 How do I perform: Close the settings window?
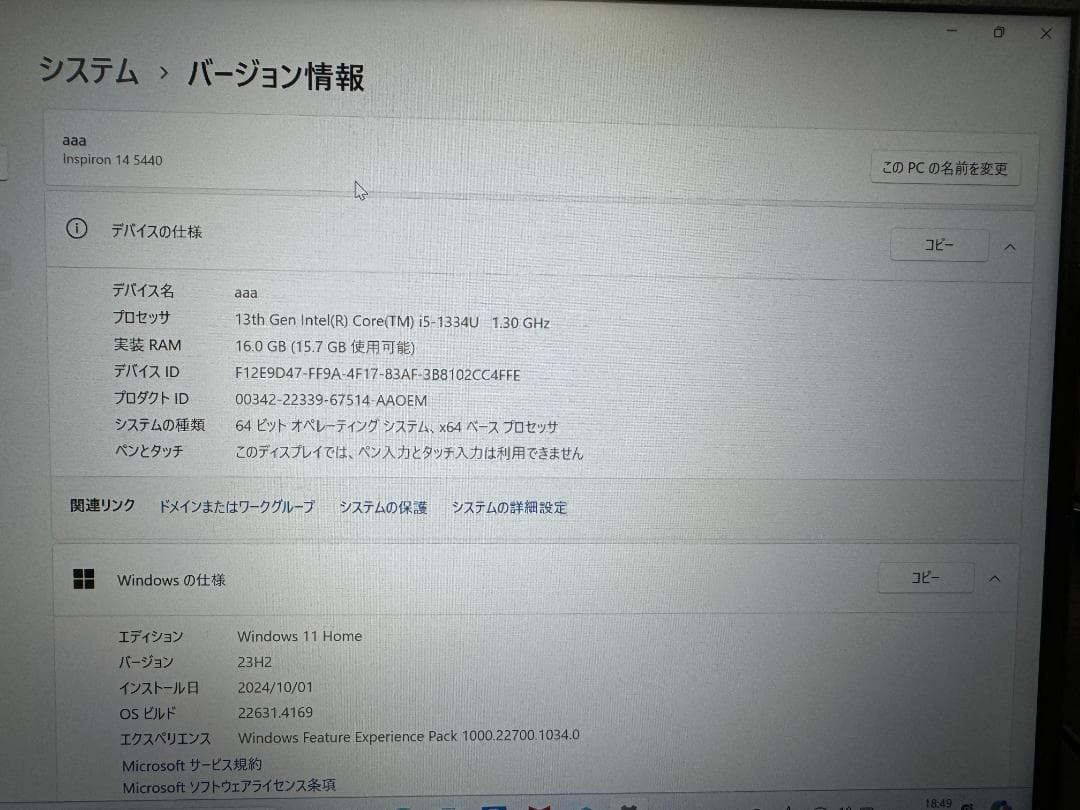pos(1046,33)
